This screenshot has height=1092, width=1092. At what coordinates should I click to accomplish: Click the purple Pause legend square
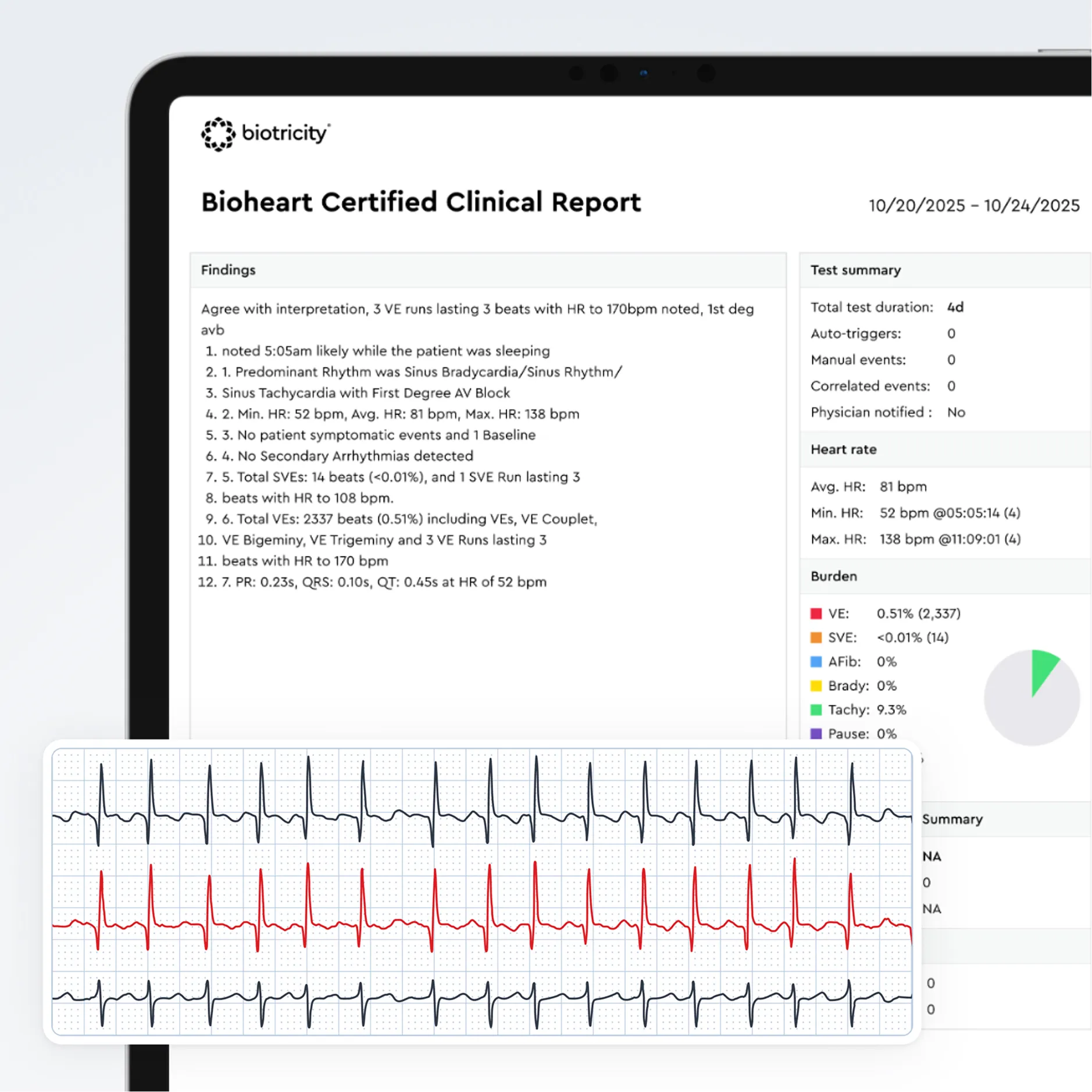[816, 734]
